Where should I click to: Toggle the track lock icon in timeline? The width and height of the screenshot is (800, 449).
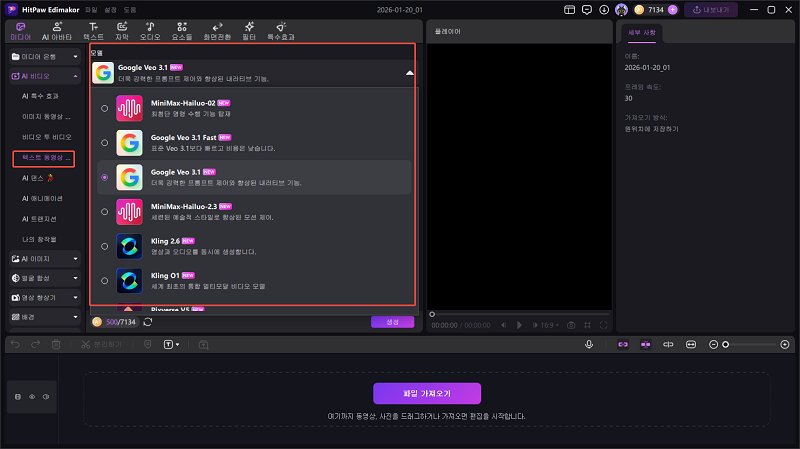coord(18,396)
